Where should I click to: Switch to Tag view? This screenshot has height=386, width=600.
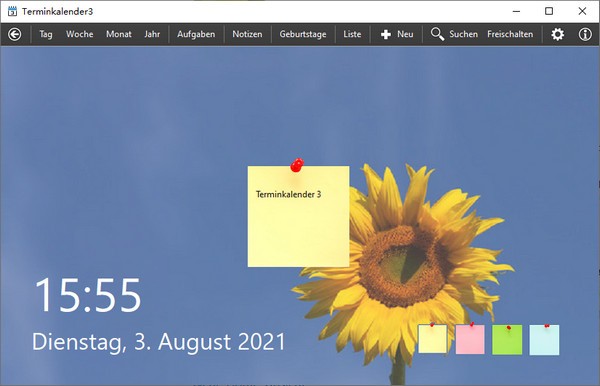(x=46, y=34)
